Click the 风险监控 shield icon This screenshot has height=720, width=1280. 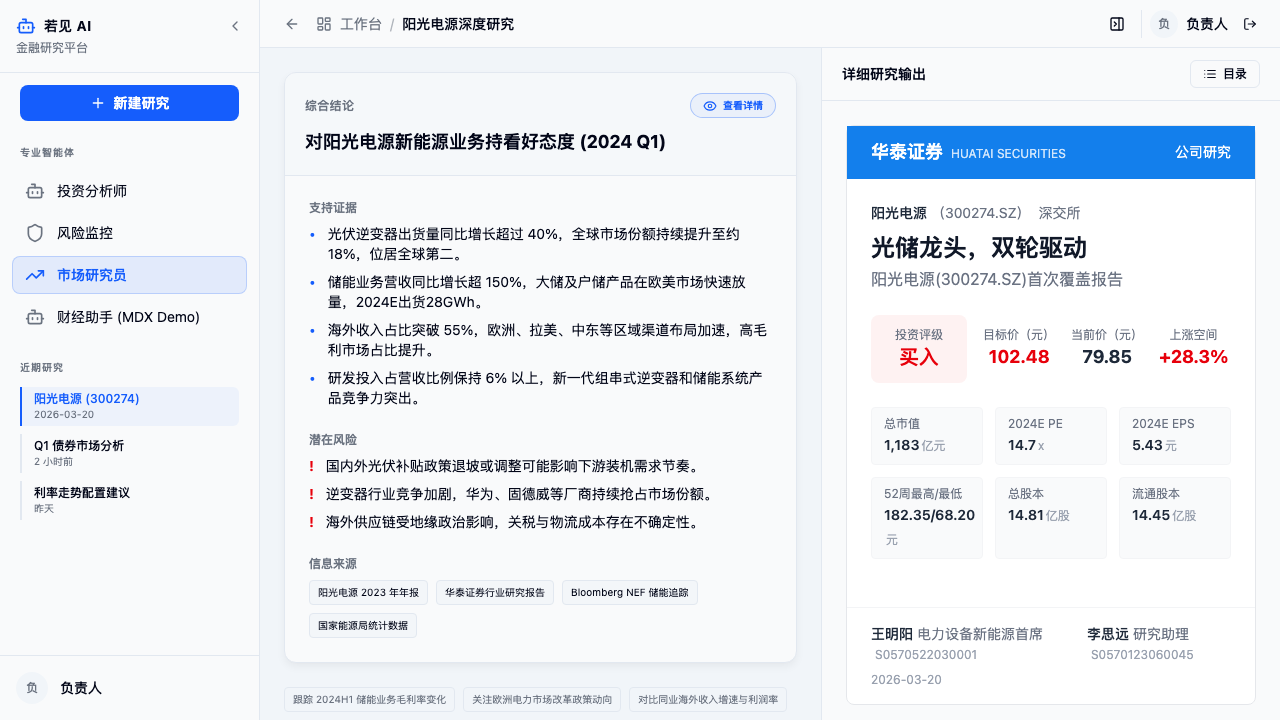[35, 233]
